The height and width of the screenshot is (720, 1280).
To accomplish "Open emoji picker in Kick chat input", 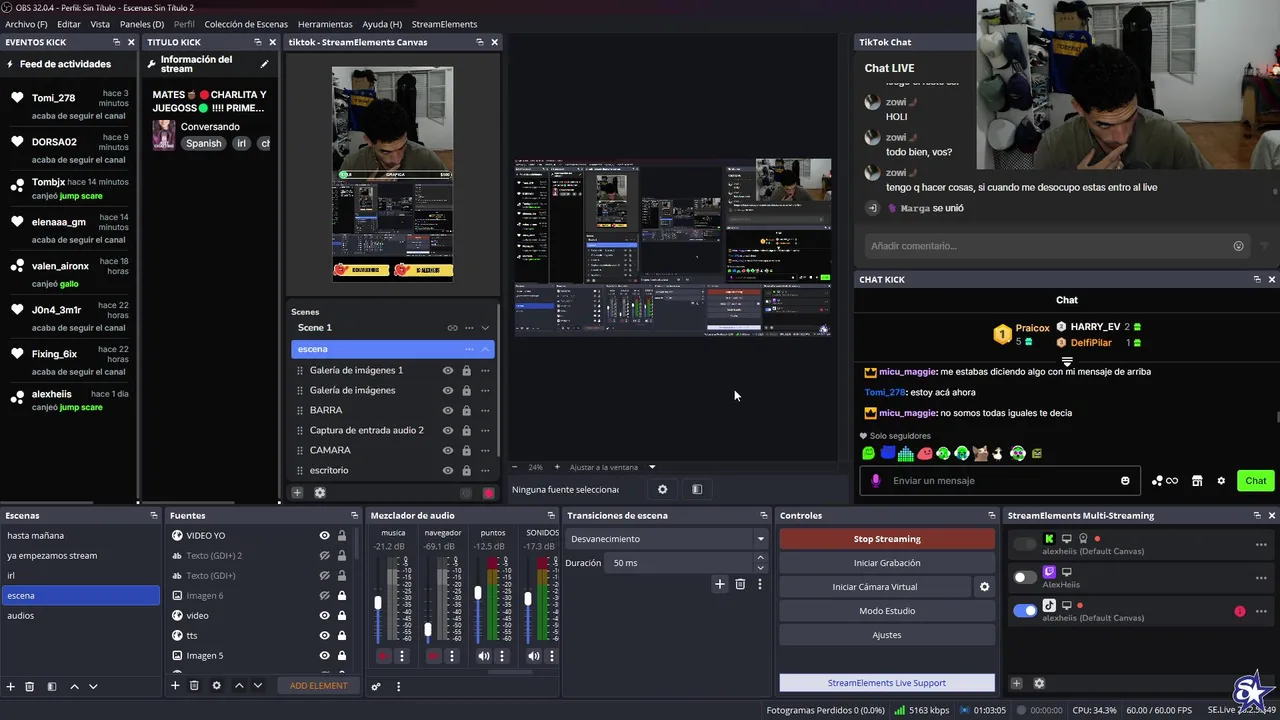I will point(1125,481).
